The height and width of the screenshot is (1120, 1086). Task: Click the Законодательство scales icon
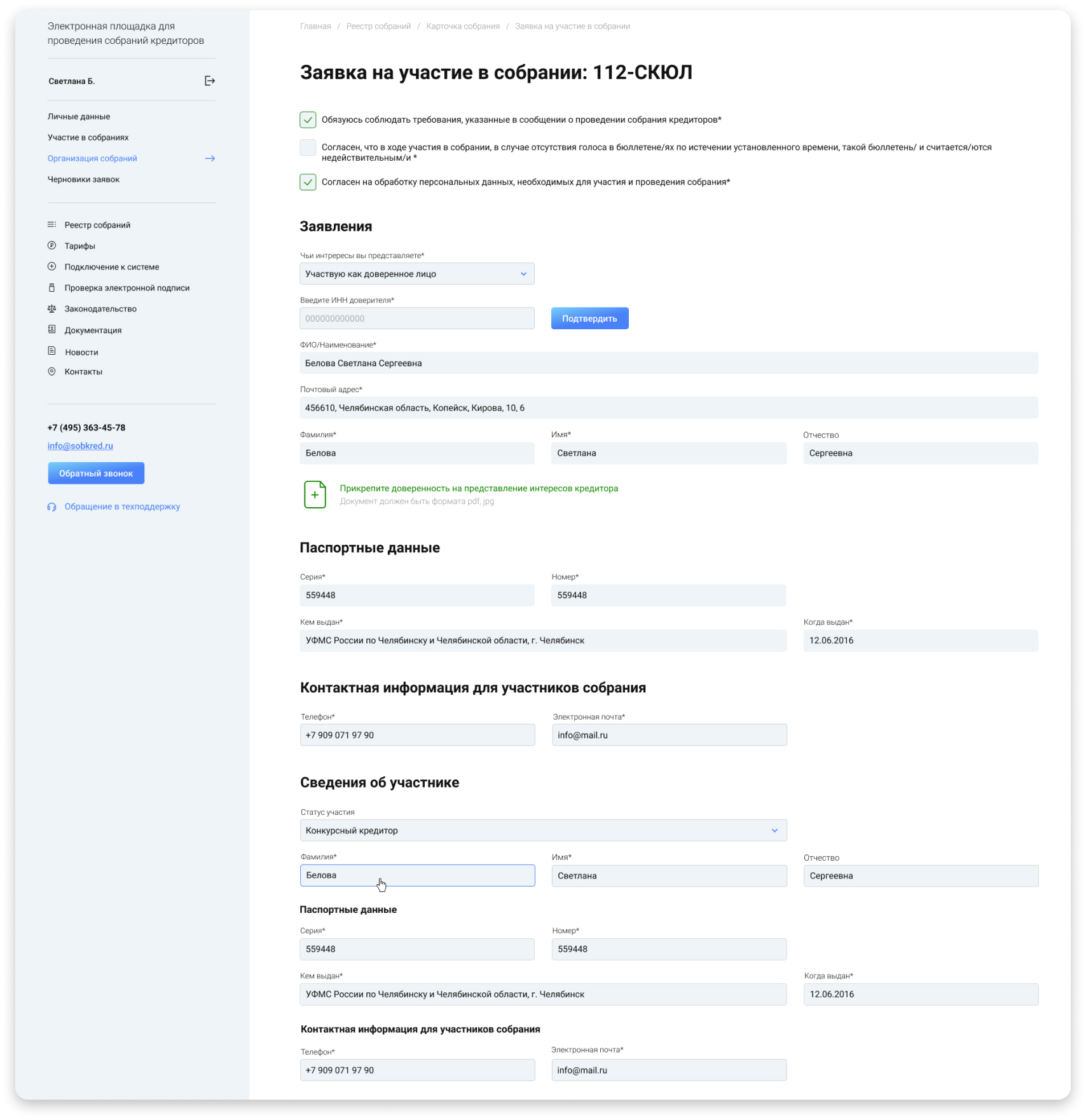click(x=52, y=309)
